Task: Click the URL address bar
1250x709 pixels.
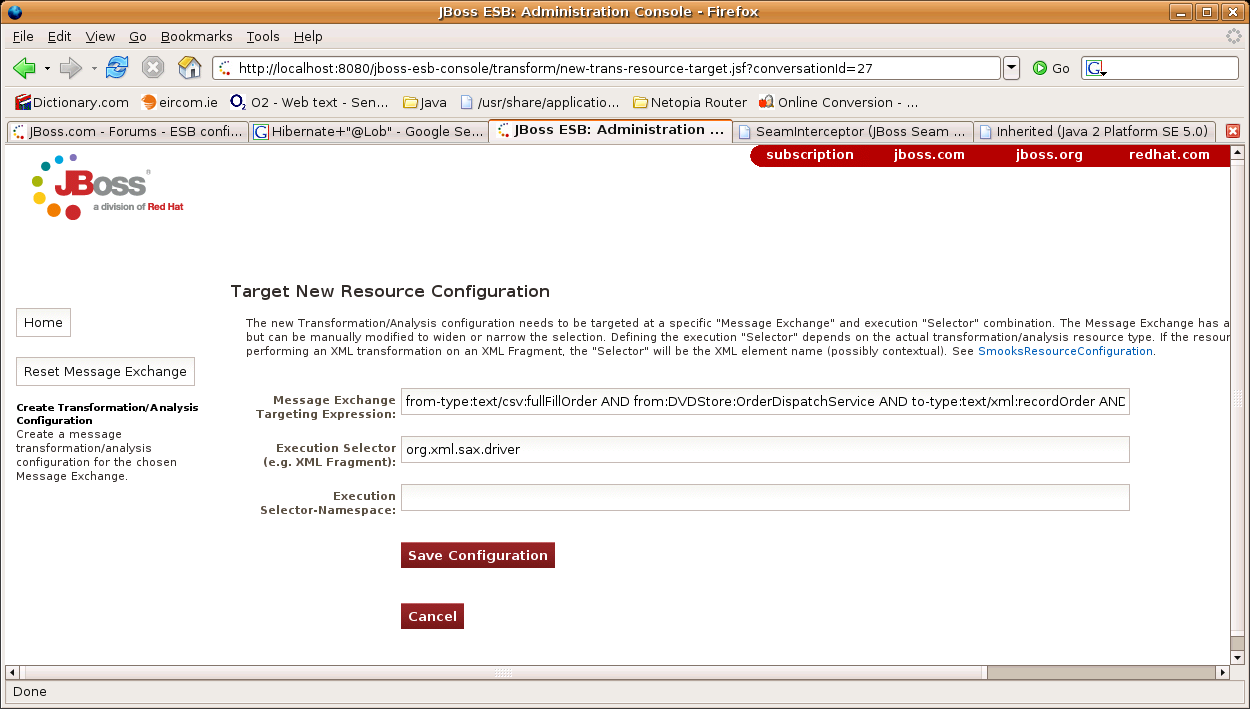Action: coord(606,68)
